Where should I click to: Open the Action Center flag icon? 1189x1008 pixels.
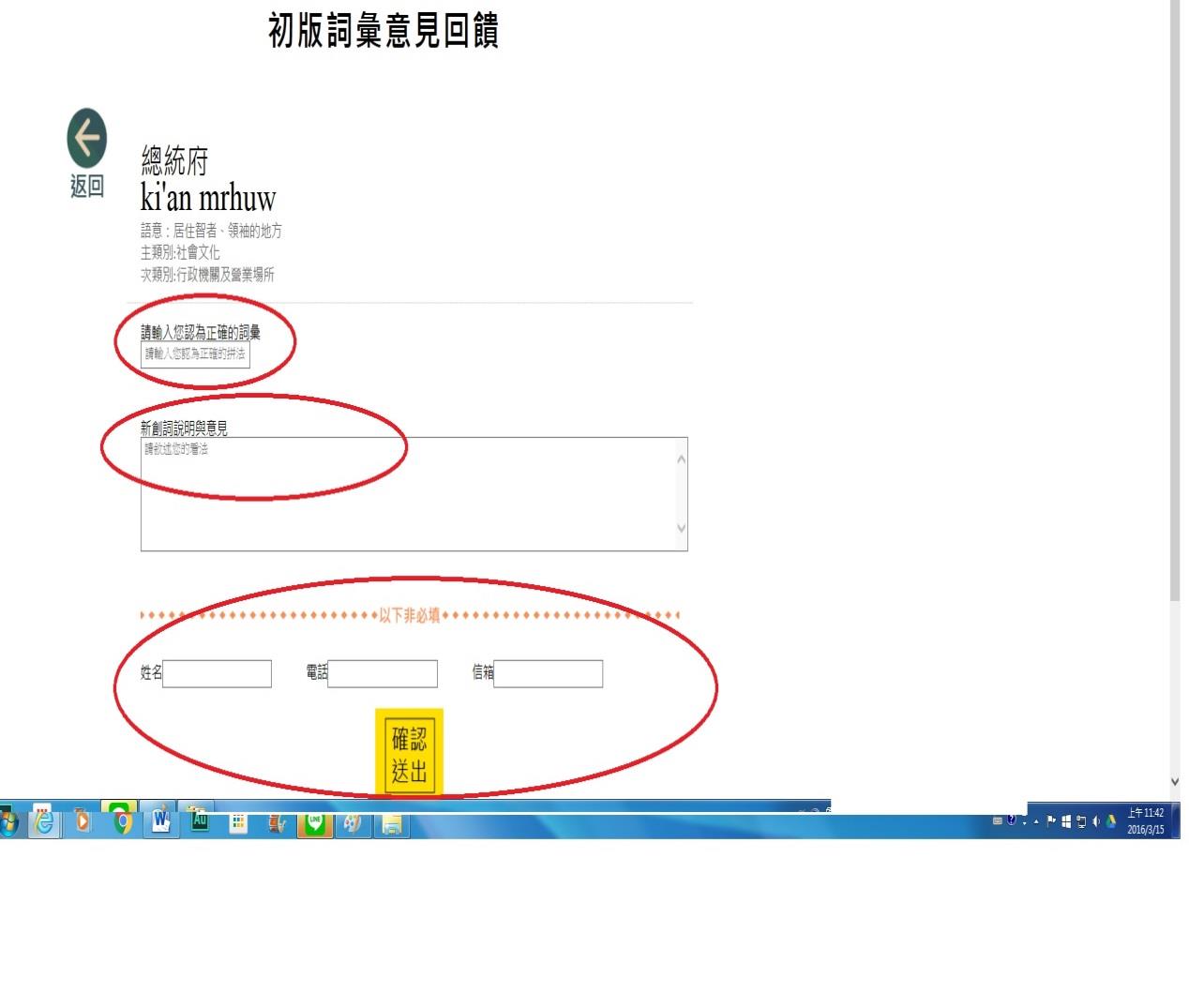[x=1051, y=821]
